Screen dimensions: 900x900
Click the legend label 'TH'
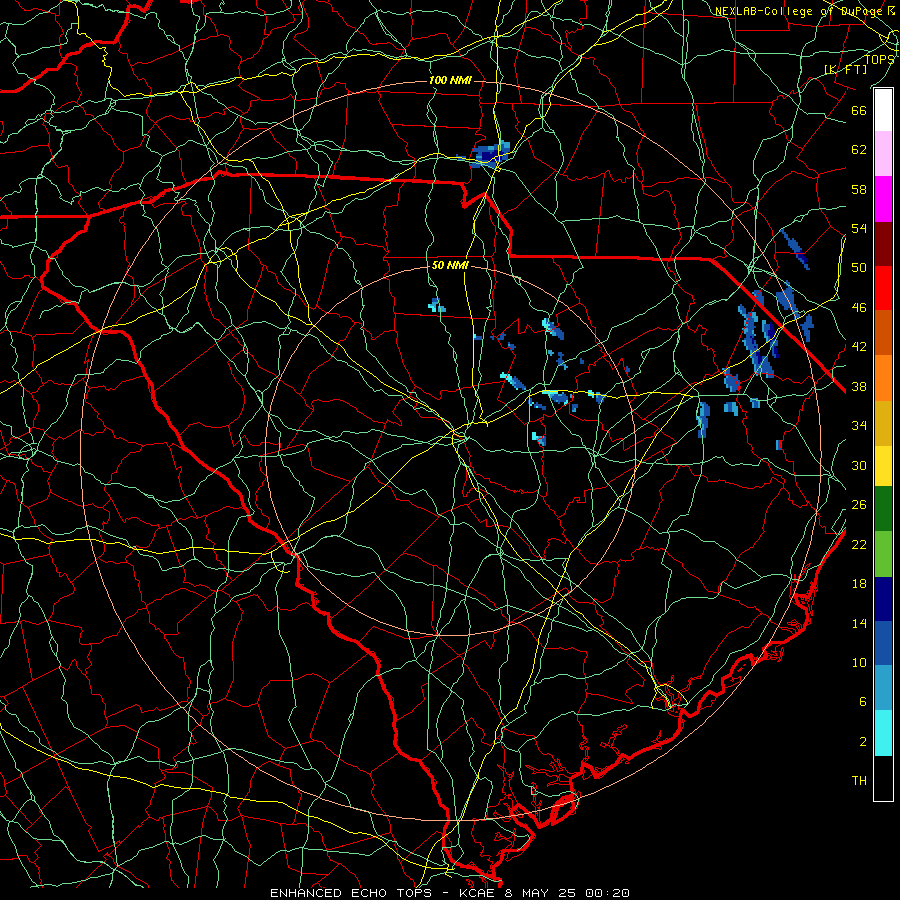(859, 781)
